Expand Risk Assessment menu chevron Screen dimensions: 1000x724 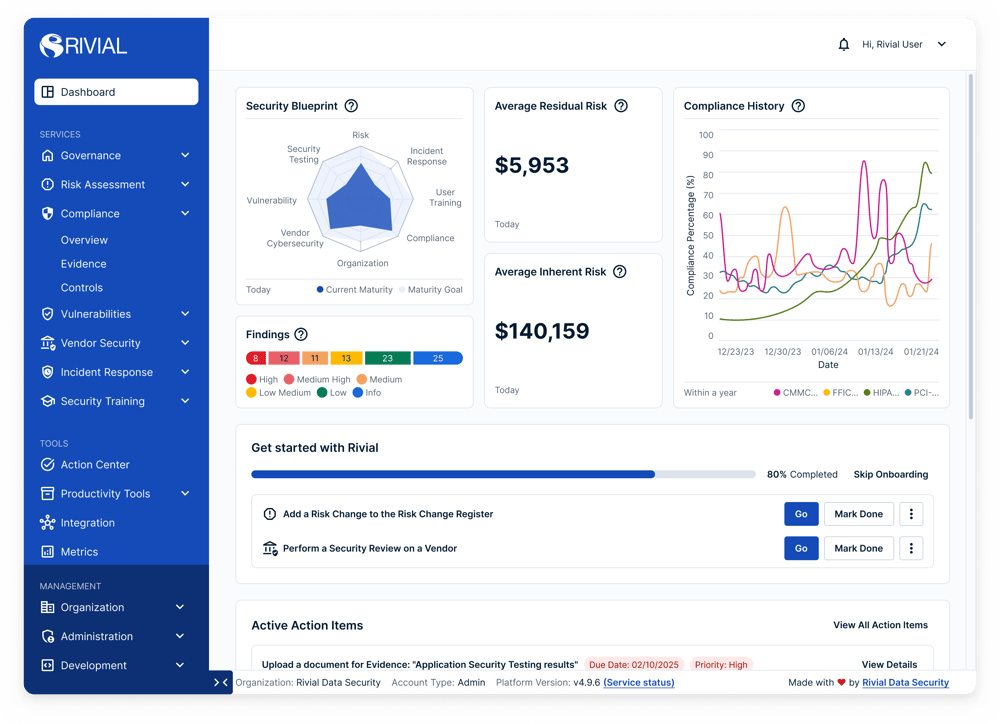[x=185, y=184]
